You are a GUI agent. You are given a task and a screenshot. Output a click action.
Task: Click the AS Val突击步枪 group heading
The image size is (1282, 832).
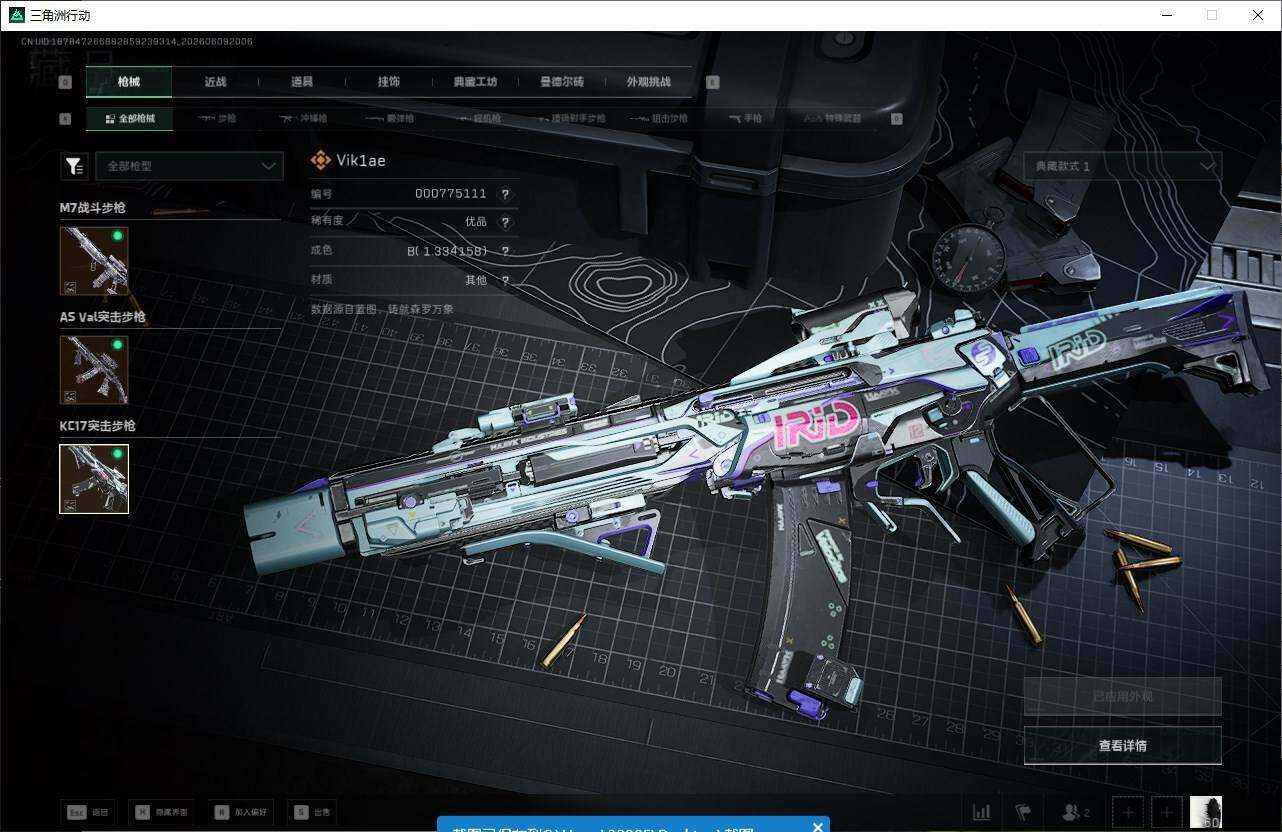pyautogui.click(x=103, y=317)
